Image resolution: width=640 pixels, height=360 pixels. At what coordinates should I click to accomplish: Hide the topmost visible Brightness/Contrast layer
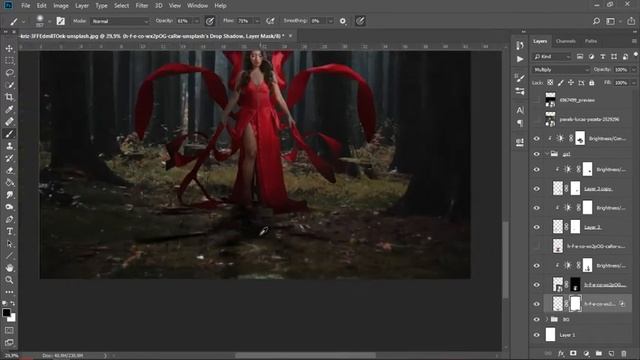point(537,139)
